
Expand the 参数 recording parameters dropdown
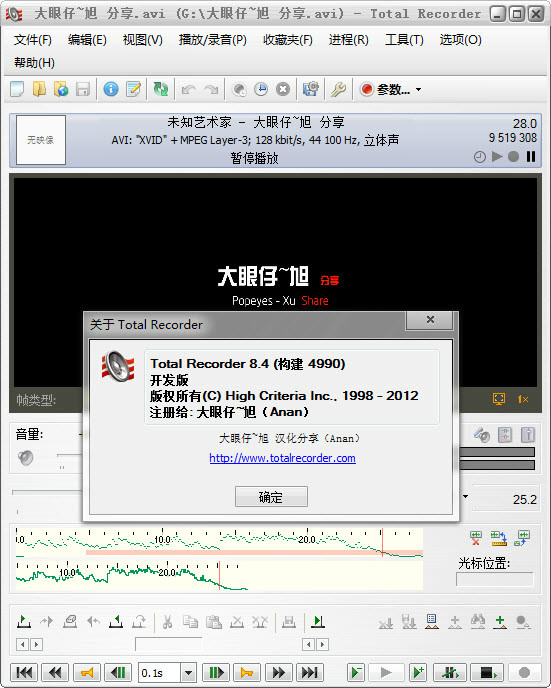(x=419, y=90)
